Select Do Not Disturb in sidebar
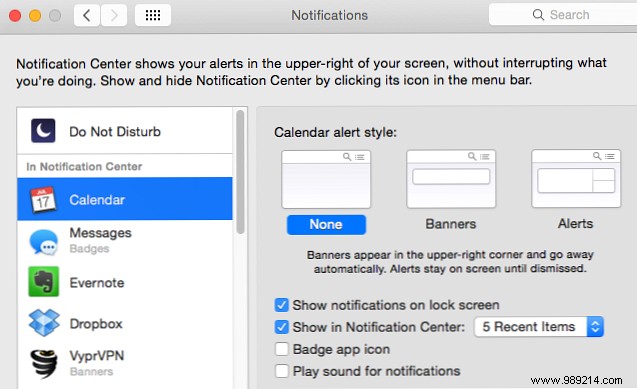The width and height of the screenshot is (637, 389). click(125, 131)
